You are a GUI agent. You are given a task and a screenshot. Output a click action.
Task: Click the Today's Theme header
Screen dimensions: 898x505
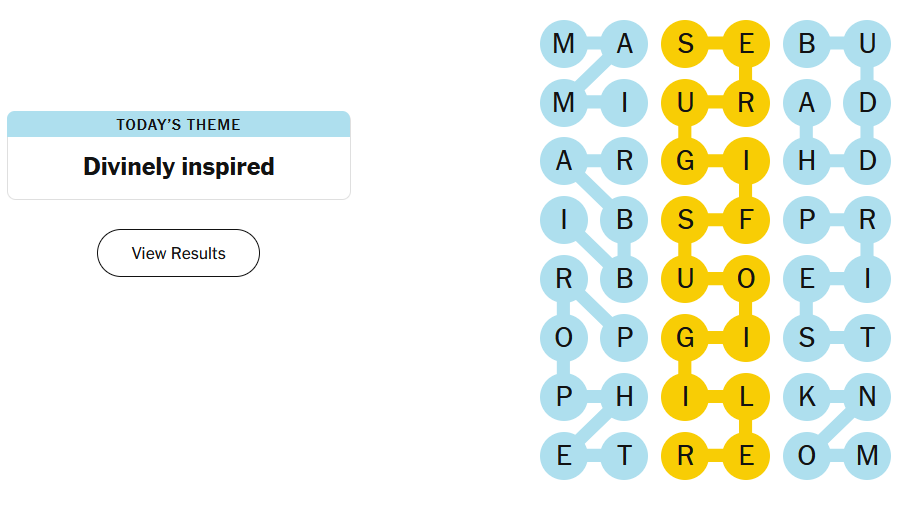(178, 124)
